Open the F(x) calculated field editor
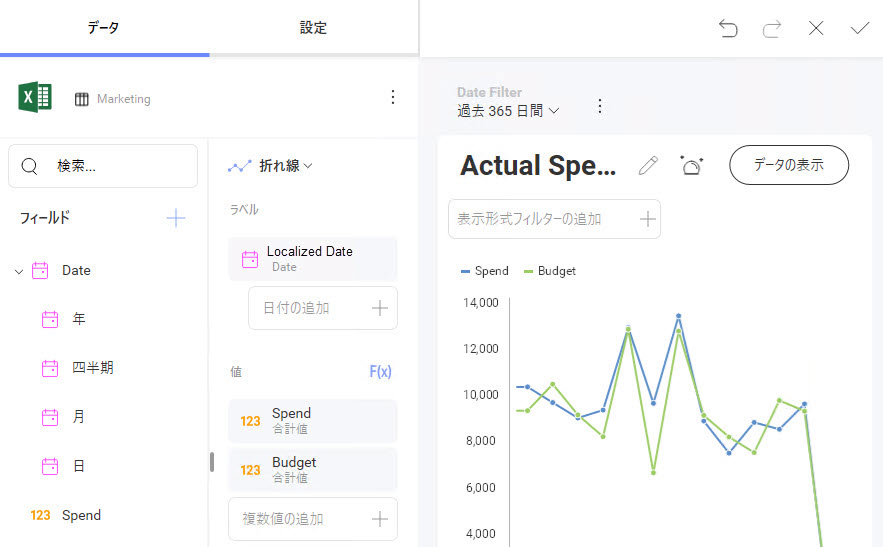The height and width of the screenshot is (547, 883). tap(380, 372)
